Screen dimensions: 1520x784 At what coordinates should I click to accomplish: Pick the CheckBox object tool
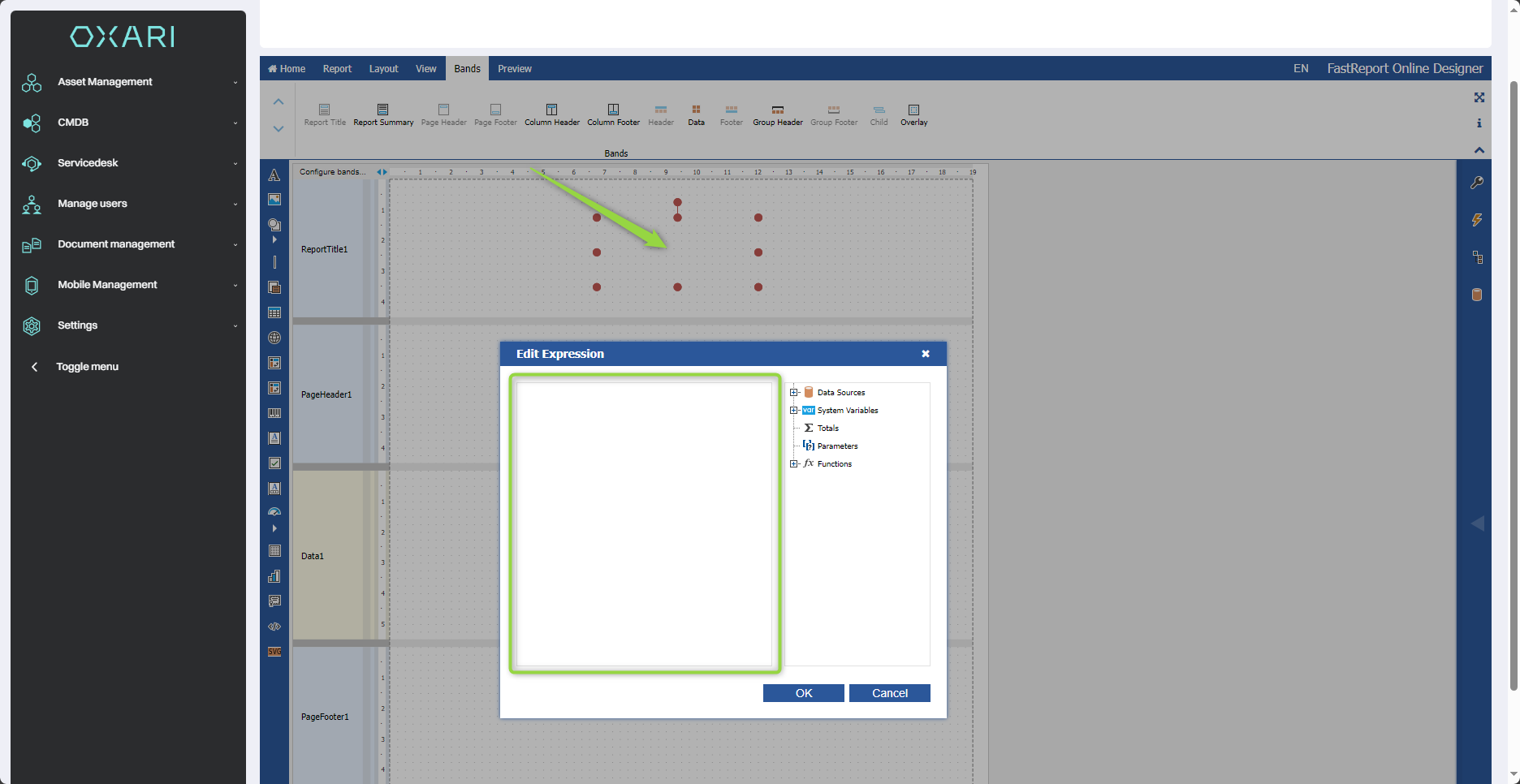tap(274, 463)
